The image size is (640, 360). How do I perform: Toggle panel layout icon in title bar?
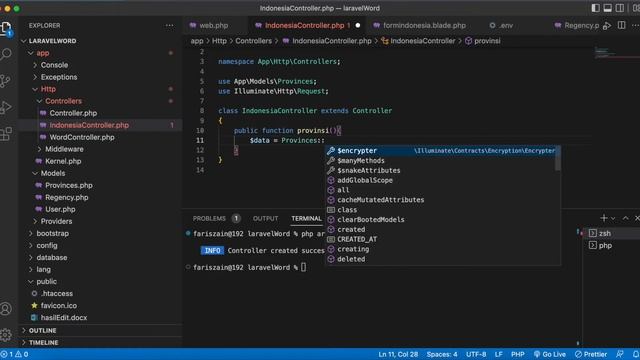point(608,8)
